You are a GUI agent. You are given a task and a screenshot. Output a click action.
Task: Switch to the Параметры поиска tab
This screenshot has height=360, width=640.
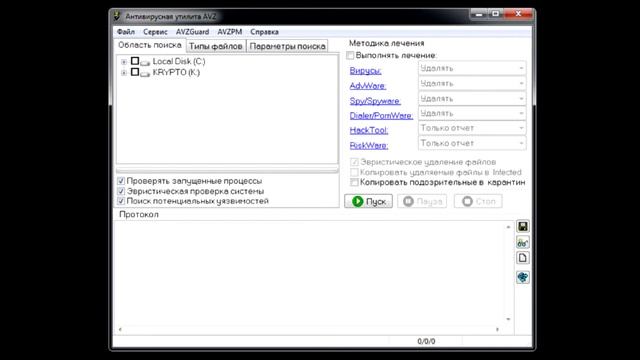287,47
